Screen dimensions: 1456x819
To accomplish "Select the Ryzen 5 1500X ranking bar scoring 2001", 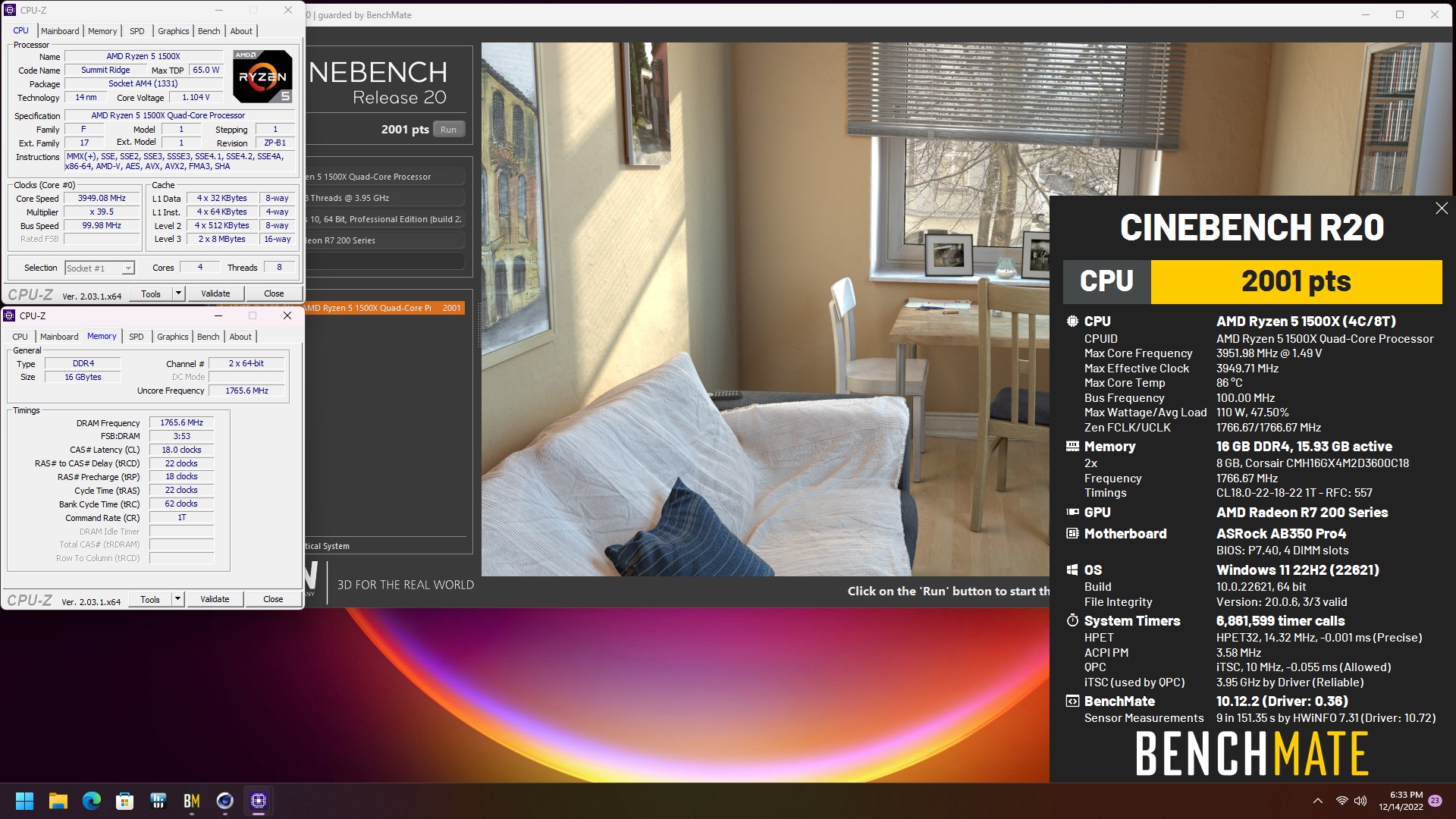I will tap(384, 308).
